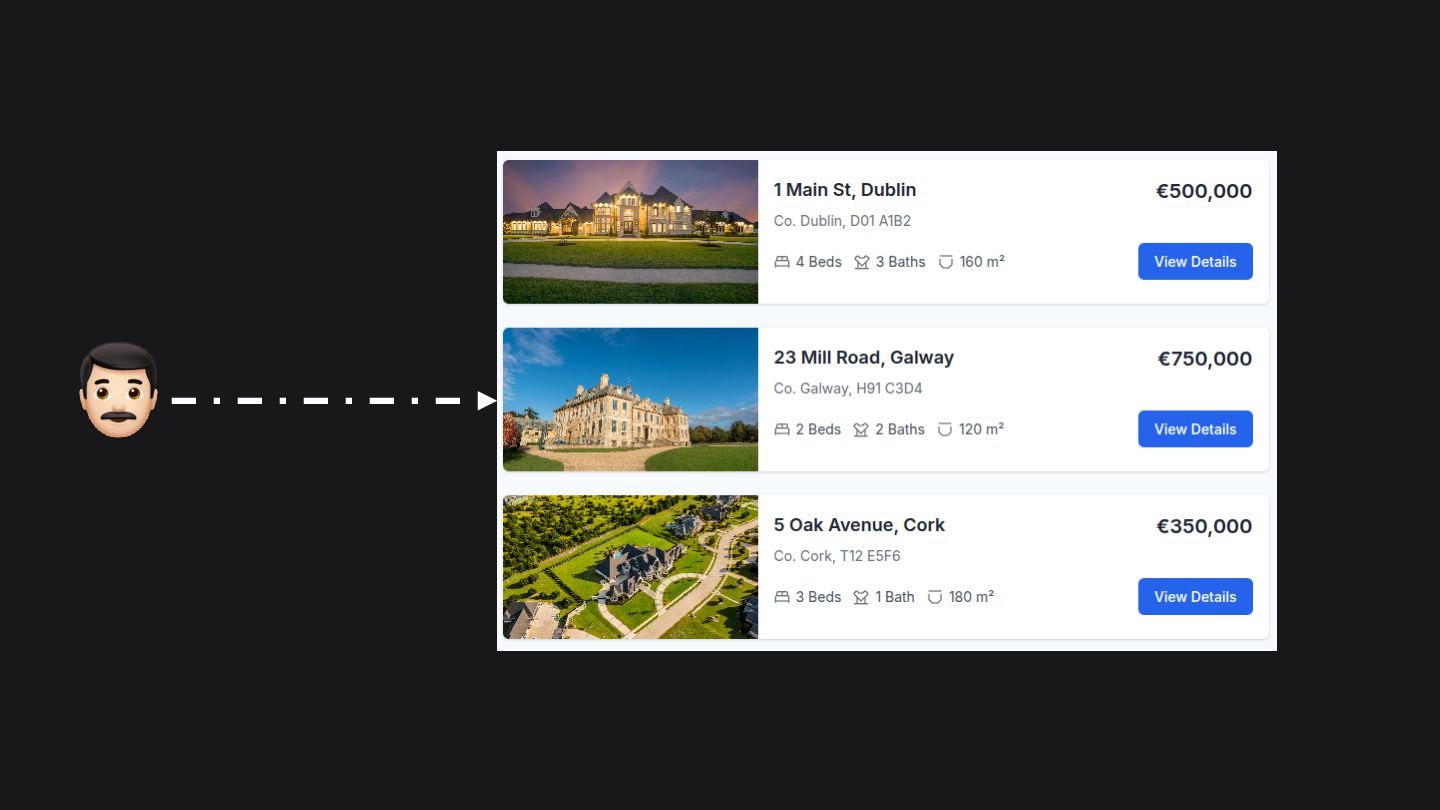This screenshot has height=810, width=1440.
Task: Click the bed icon on Cork listing
Action: pyautogui.click(x=782, y=597)
